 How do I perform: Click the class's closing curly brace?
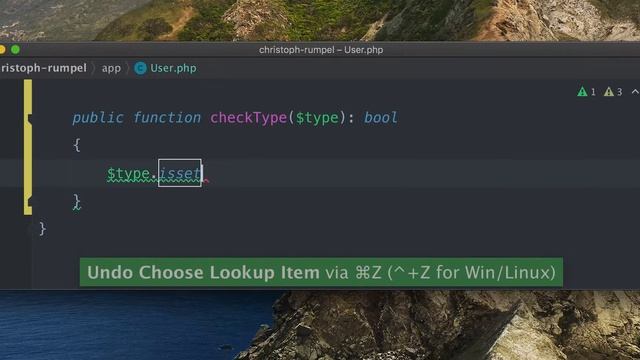pyautogui.click(x=42, y=229)
